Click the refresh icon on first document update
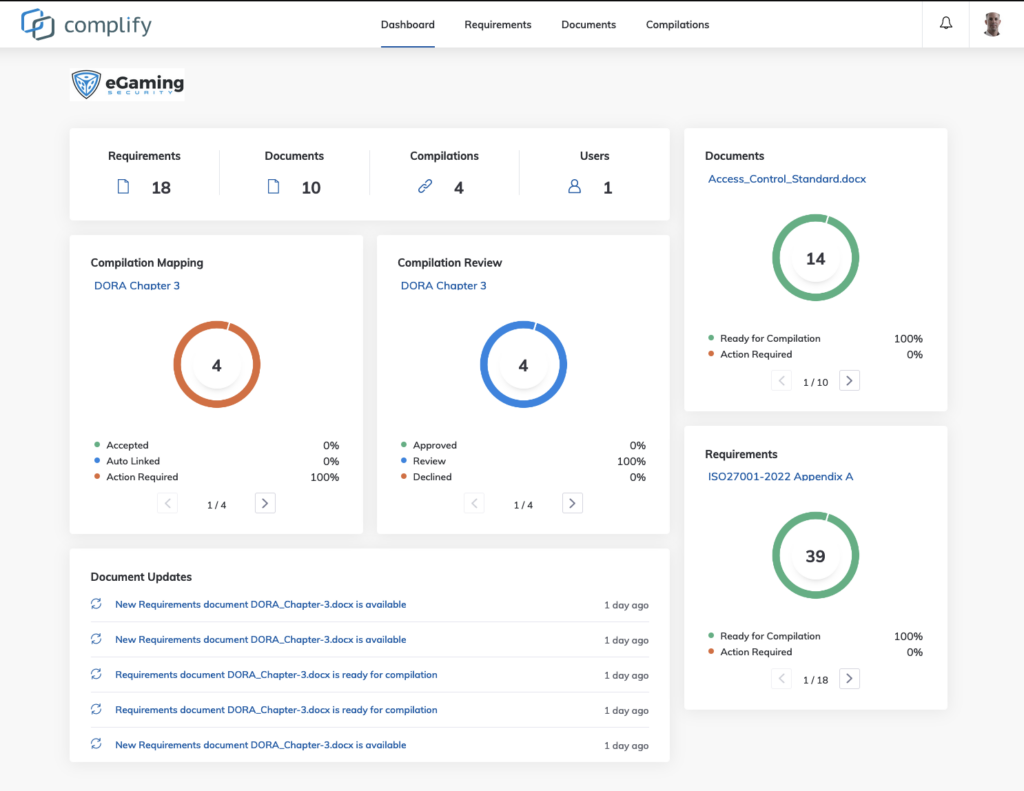The width and height of the screenshot is (1024, 791). 96,604
